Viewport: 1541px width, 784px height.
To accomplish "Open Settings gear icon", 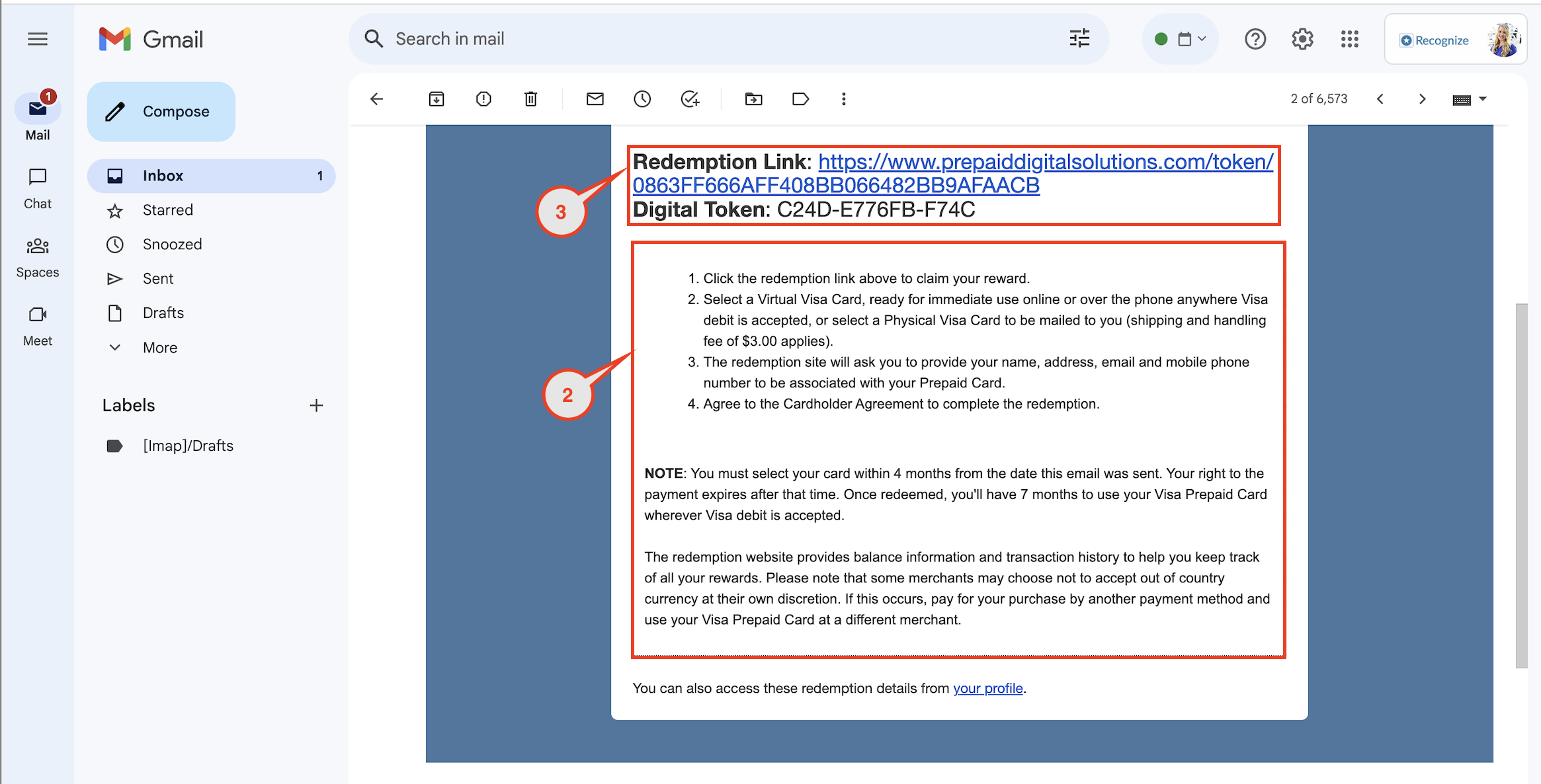I will click(1302, 39).
